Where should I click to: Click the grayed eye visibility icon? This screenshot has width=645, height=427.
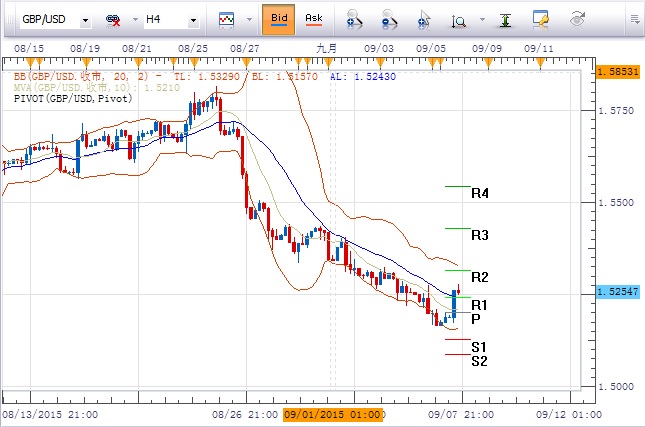577,19
